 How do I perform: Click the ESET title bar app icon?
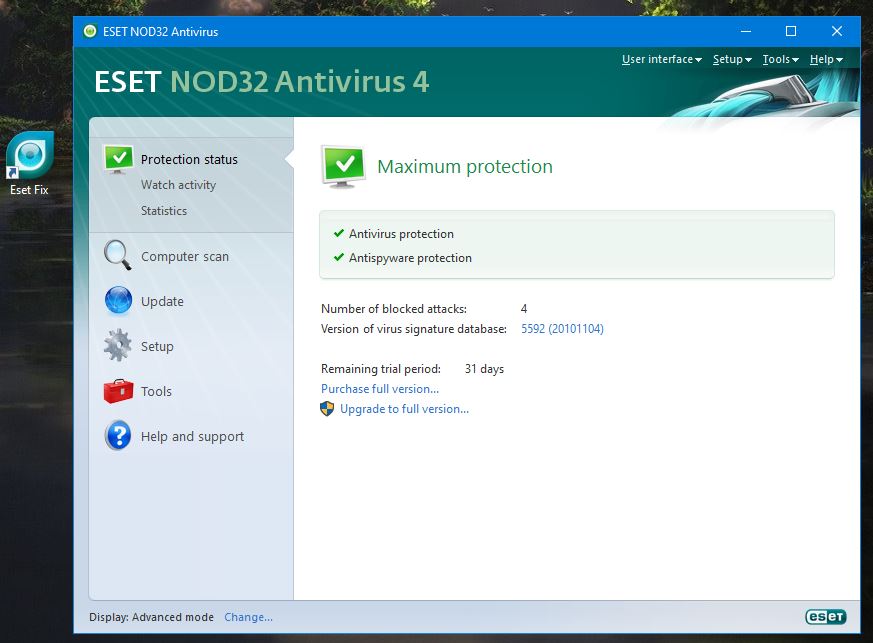(90, 31)
